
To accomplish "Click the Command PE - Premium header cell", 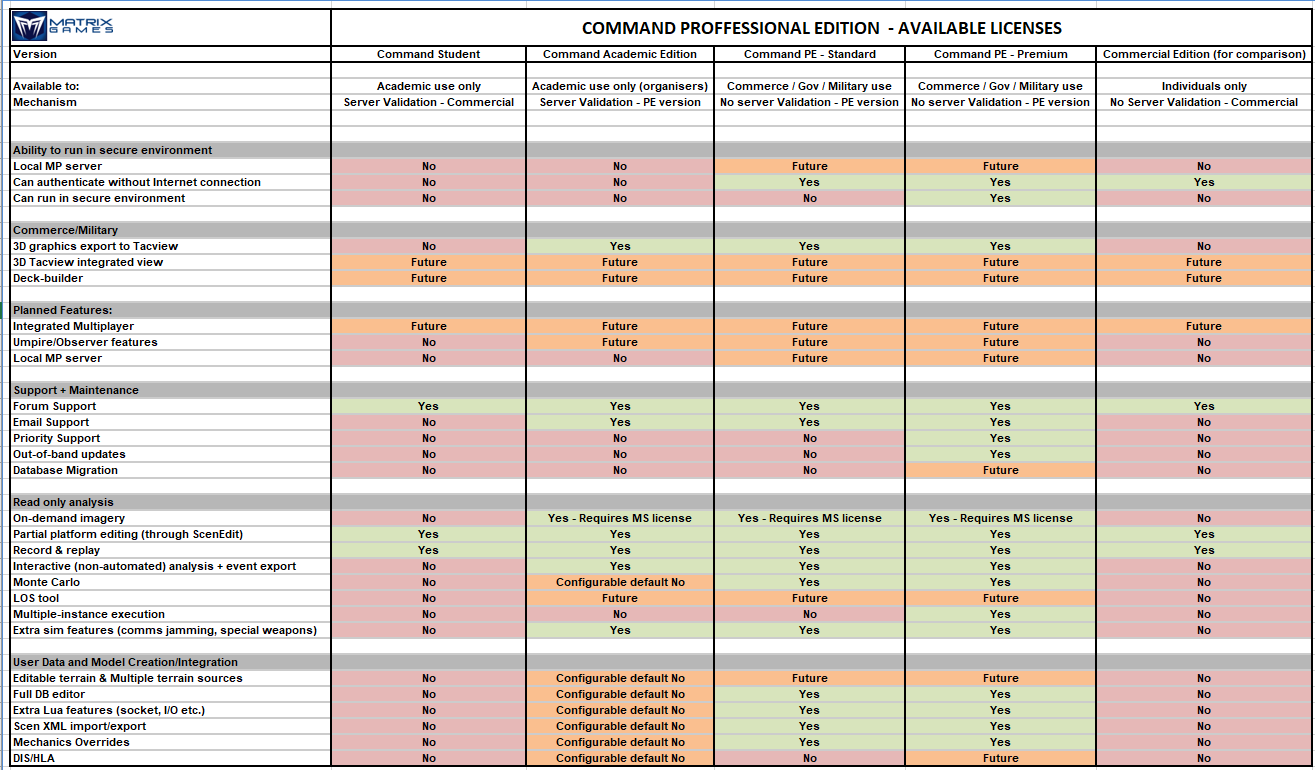I will pos(1000,54).
